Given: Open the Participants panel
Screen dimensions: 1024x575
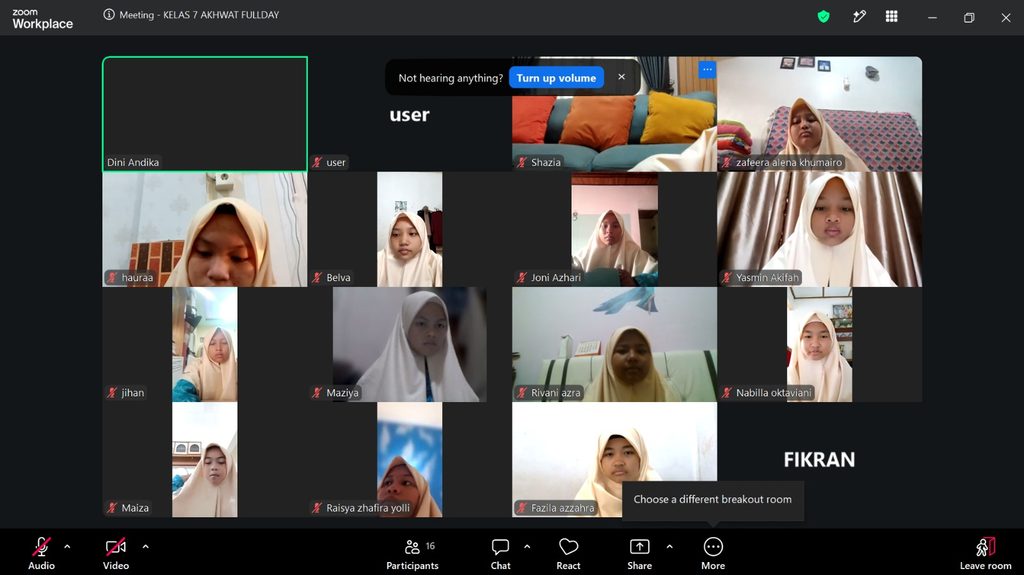Looking at the screenshot, I should [x=412, y=553].
